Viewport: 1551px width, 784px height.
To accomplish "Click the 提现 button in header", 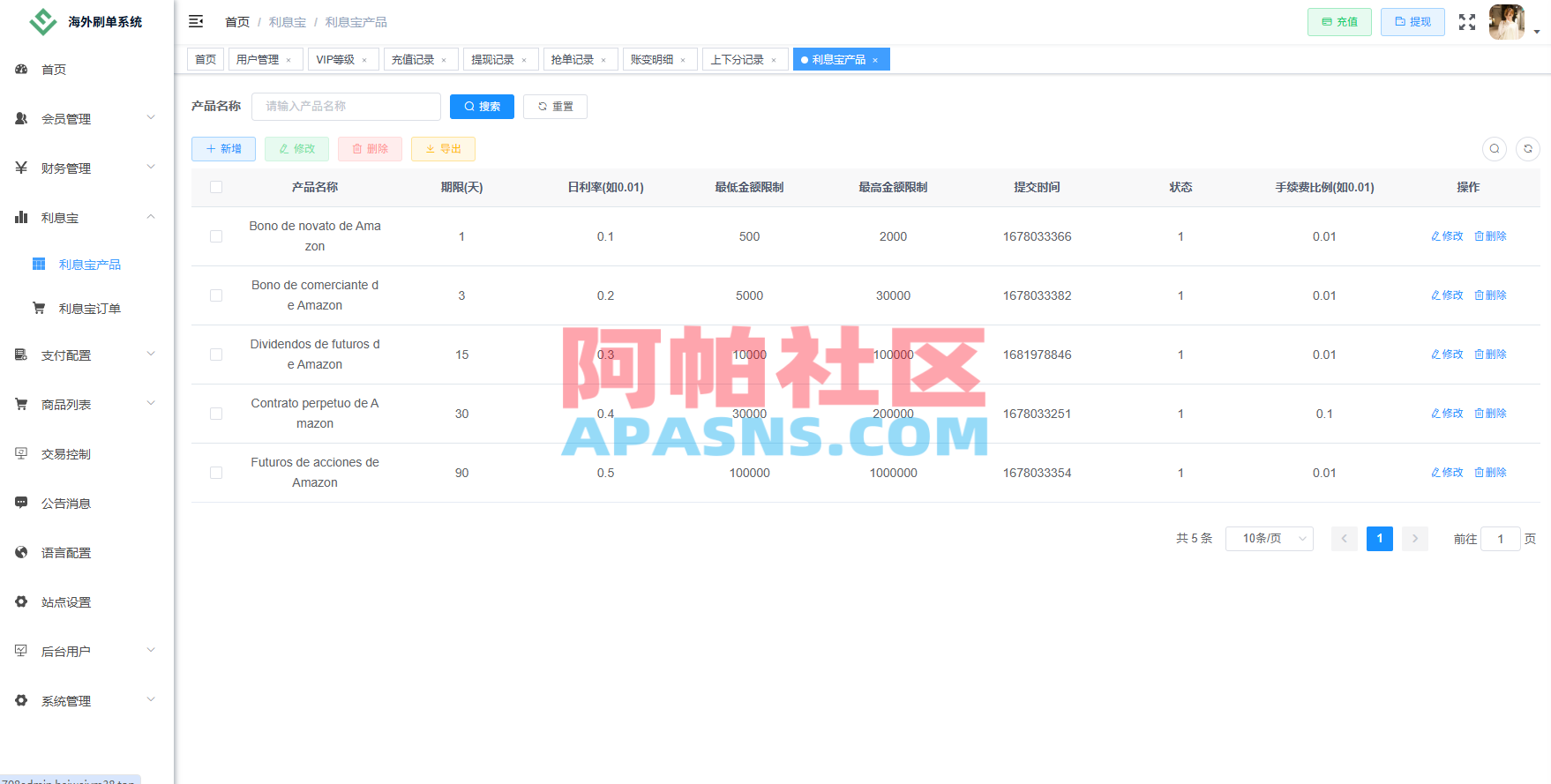I will point(1412,22).
